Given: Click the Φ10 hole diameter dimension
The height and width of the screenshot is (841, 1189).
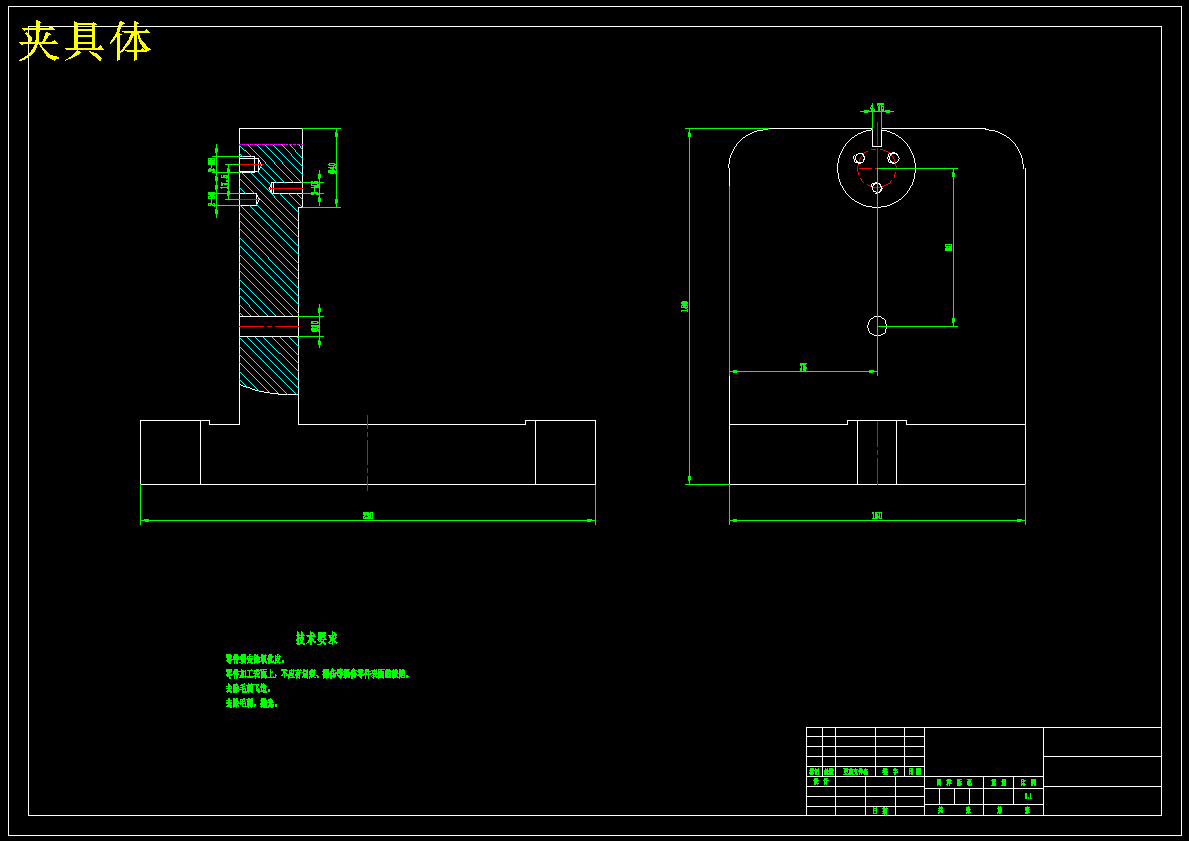Looking at the screenshot, I should click(x=315, y=326).
